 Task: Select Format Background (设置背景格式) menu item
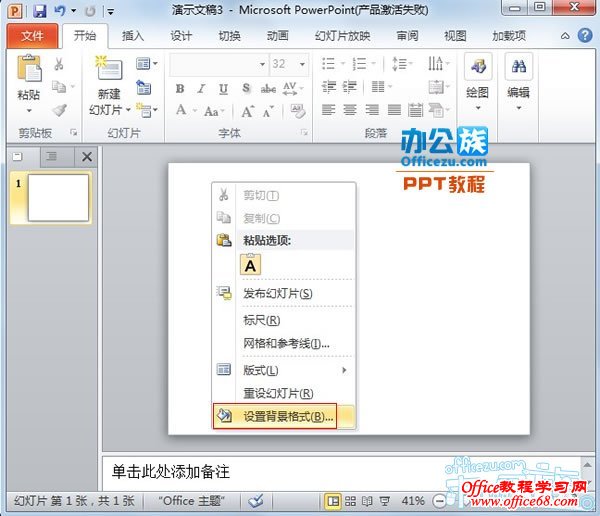(x=285, y=416)
